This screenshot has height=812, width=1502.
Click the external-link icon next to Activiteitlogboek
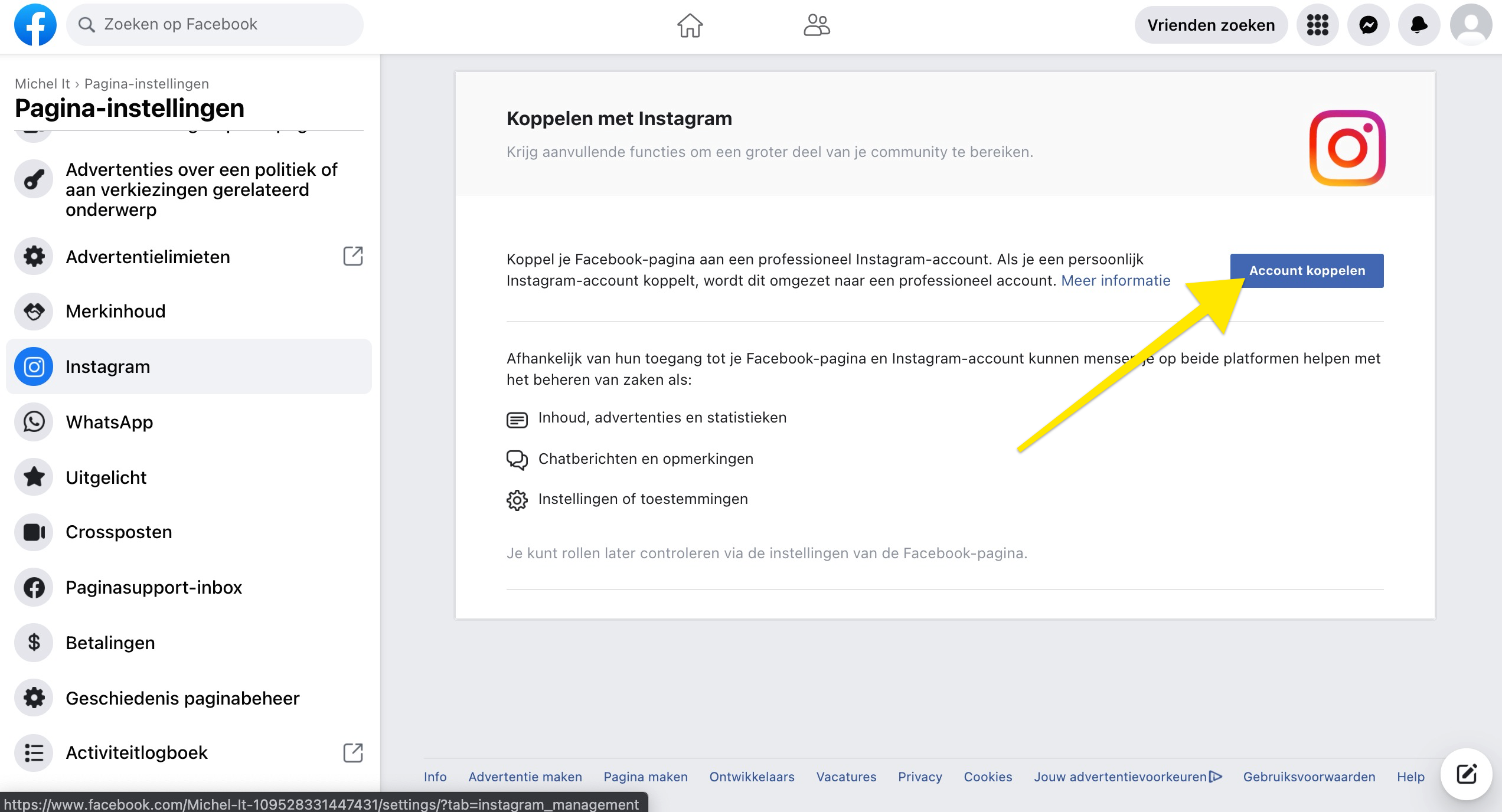353,752
